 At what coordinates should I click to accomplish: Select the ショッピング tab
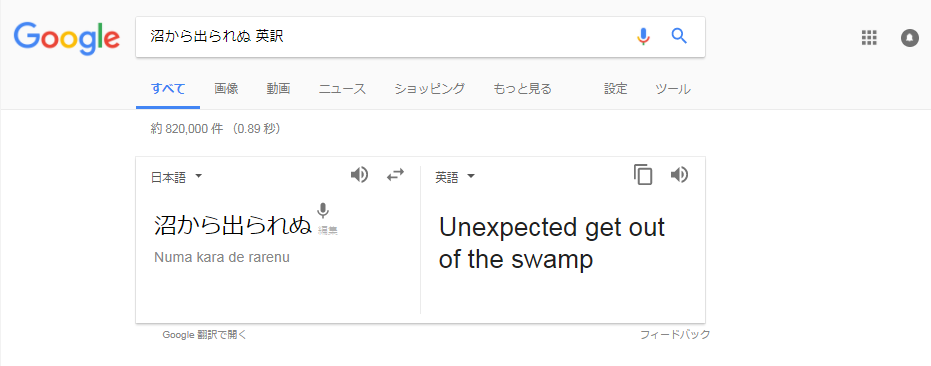pyautogui.click(x=430, y=89)
